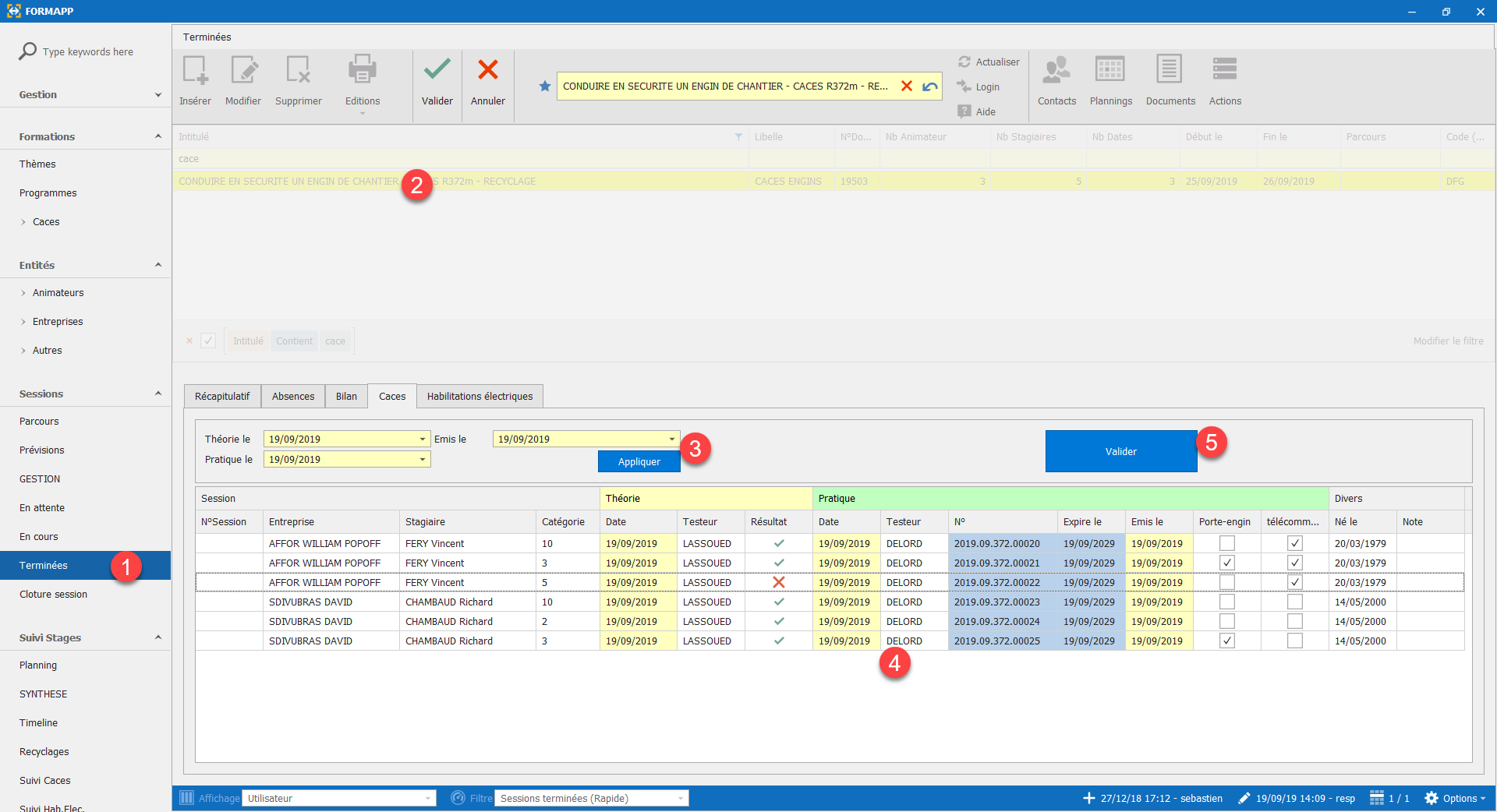Open the Emis le date dropdown
1497x812 pixels.
coord(672,439)
